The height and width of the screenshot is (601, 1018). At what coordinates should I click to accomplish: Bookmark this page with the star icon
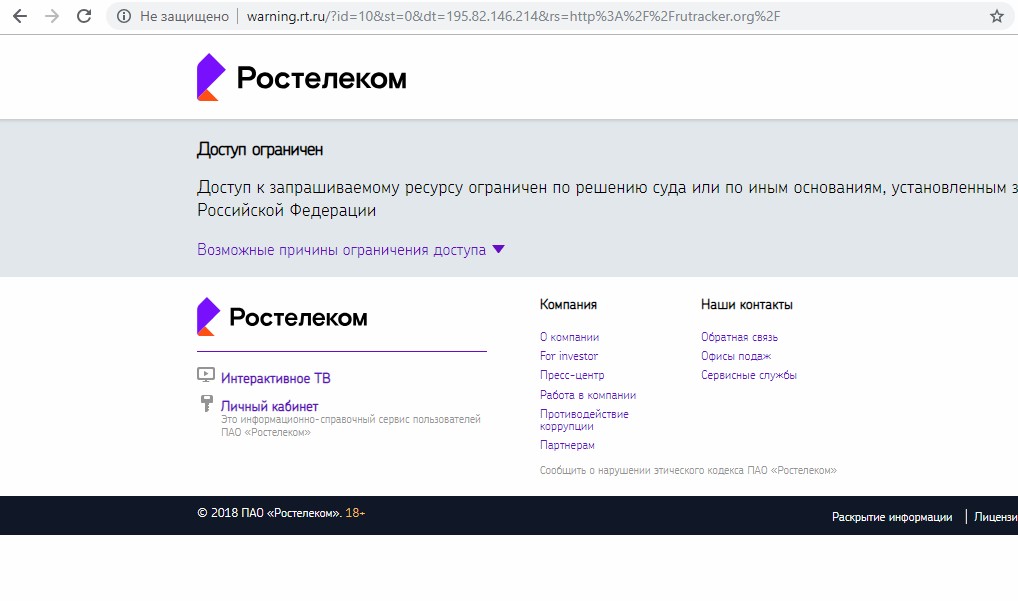(997, 16)
